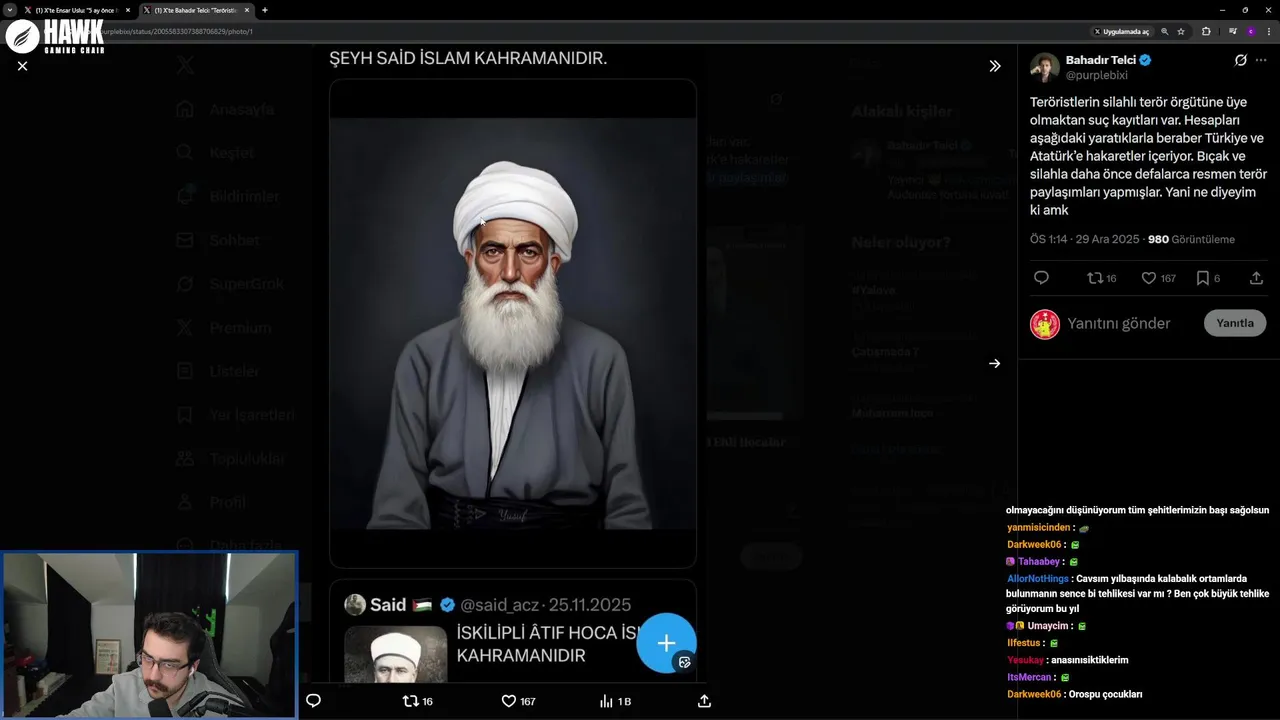Open 980 Görüntüleme view count
This screenshot has height=720, width=1280.
(x=1191, y=240)
